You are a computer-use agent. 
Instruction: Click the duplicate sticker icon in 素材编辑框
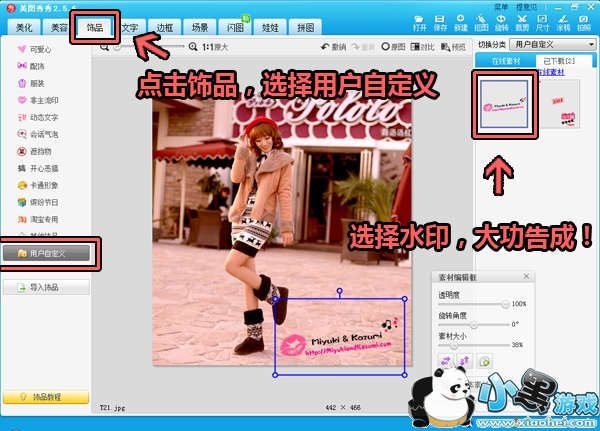click(484, 361)
